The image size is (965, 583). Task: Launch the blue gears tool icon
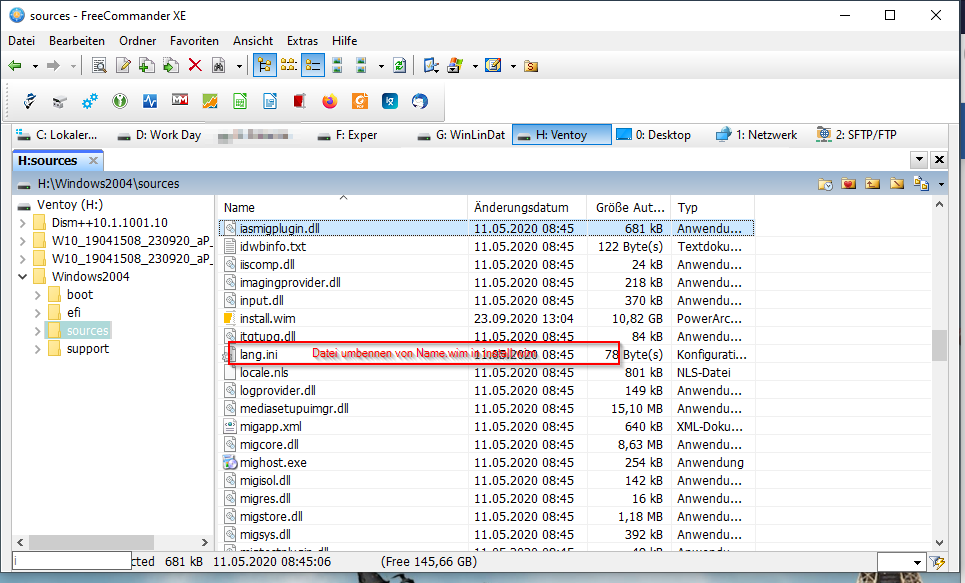click(x=90, y=101)
